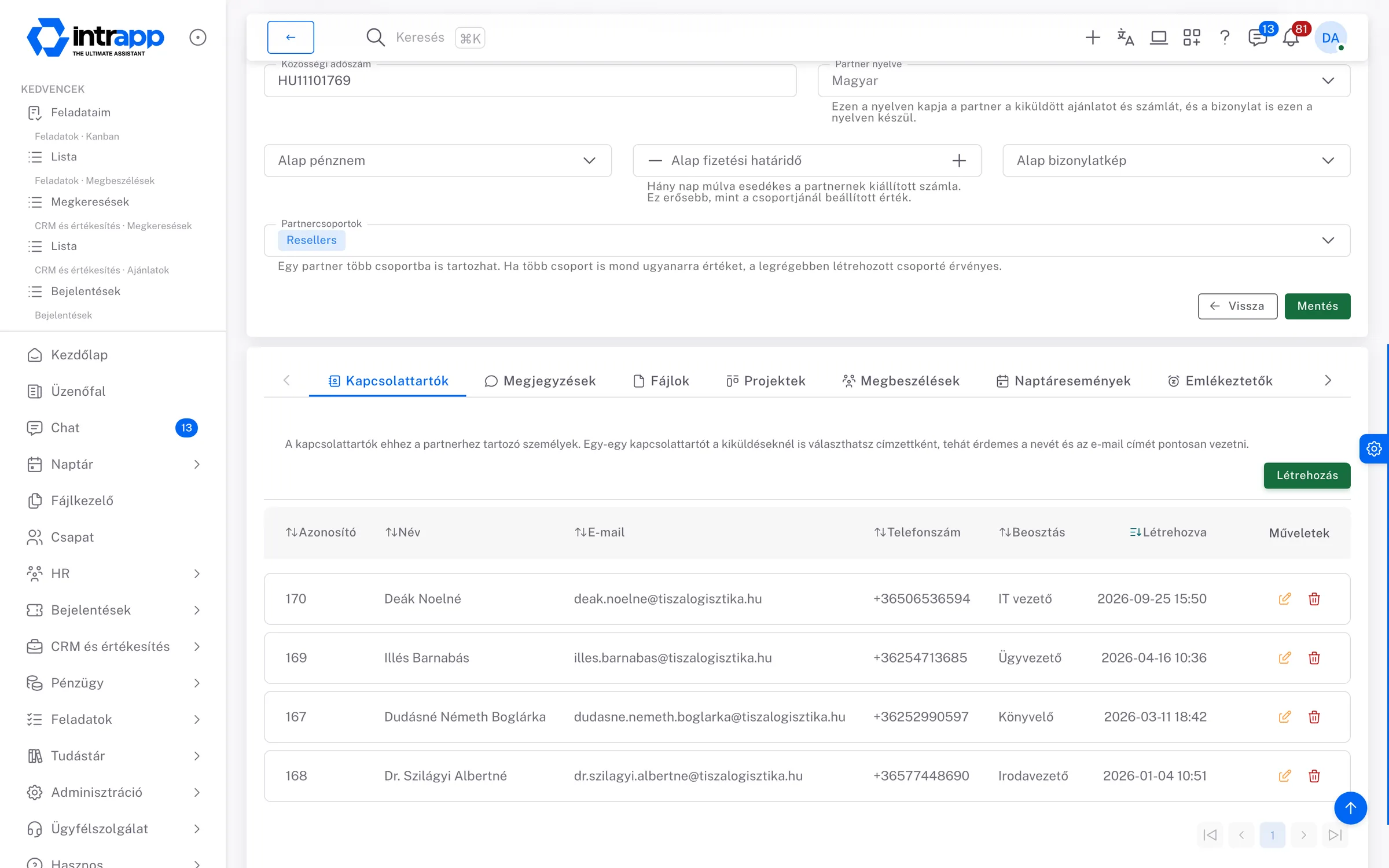Expand CRM és értékesítés sidebar menu

113,646
